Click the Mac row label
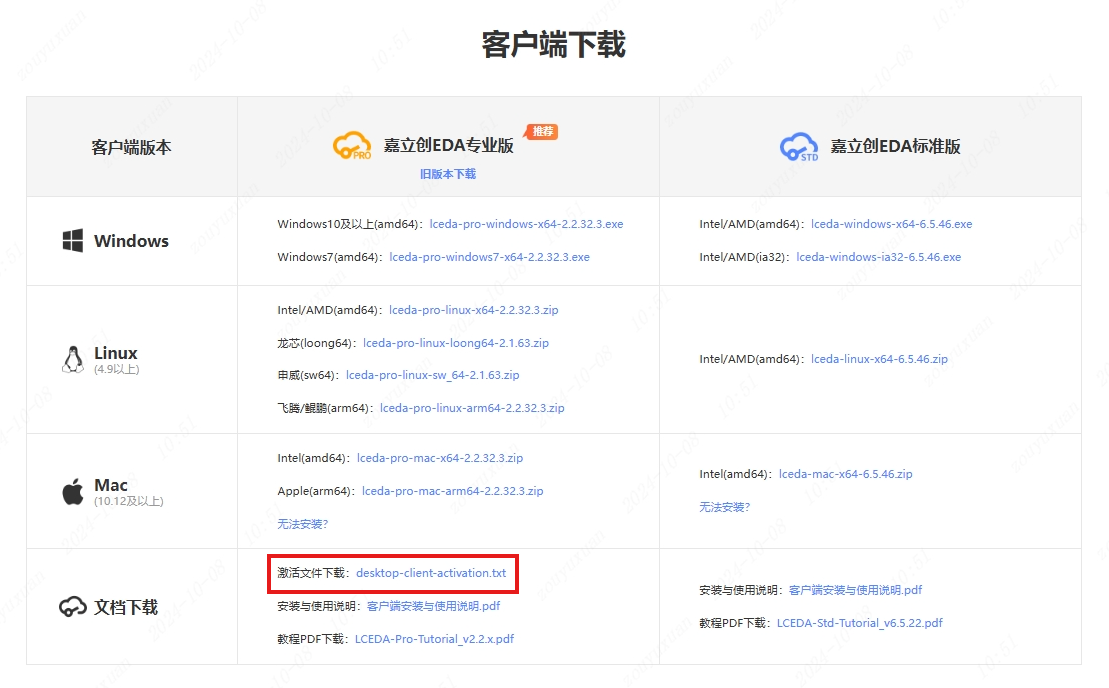The height and width of the screenshot is (688, 1109). point(111,485)
